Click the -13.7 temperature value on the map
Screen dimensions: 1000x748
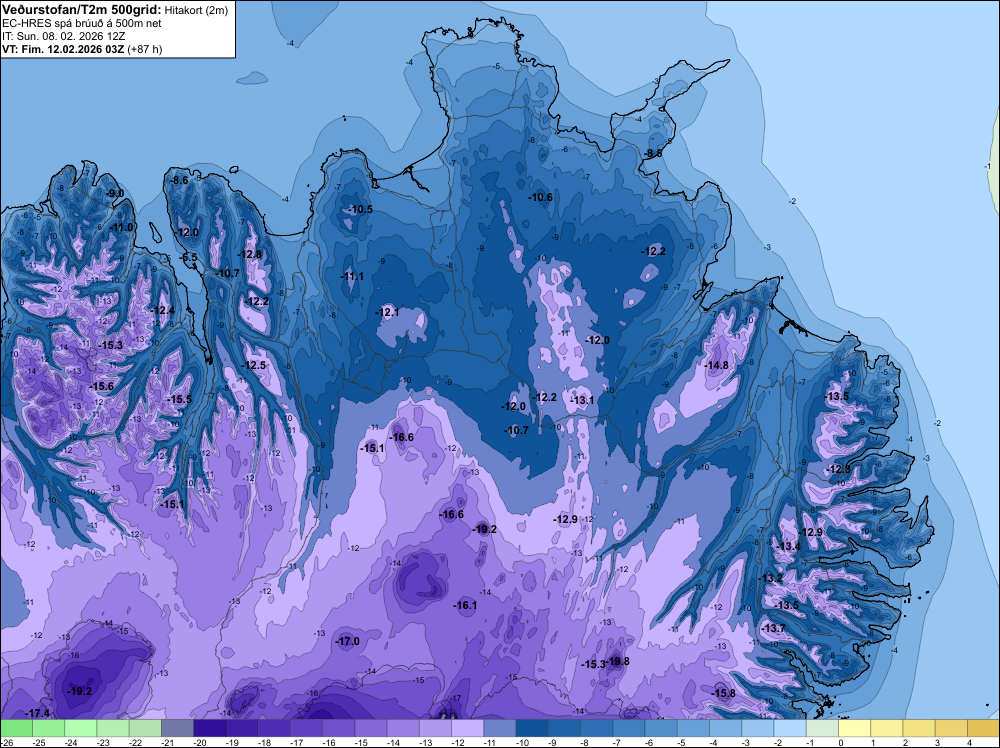coord(774,628)
